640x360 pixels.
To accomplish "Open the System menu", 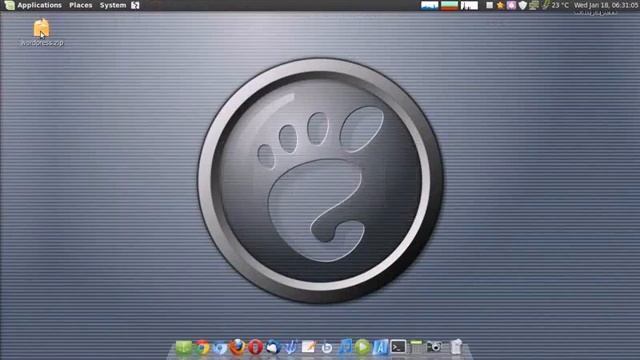I will pyautogui.click(x=113, y=5).
